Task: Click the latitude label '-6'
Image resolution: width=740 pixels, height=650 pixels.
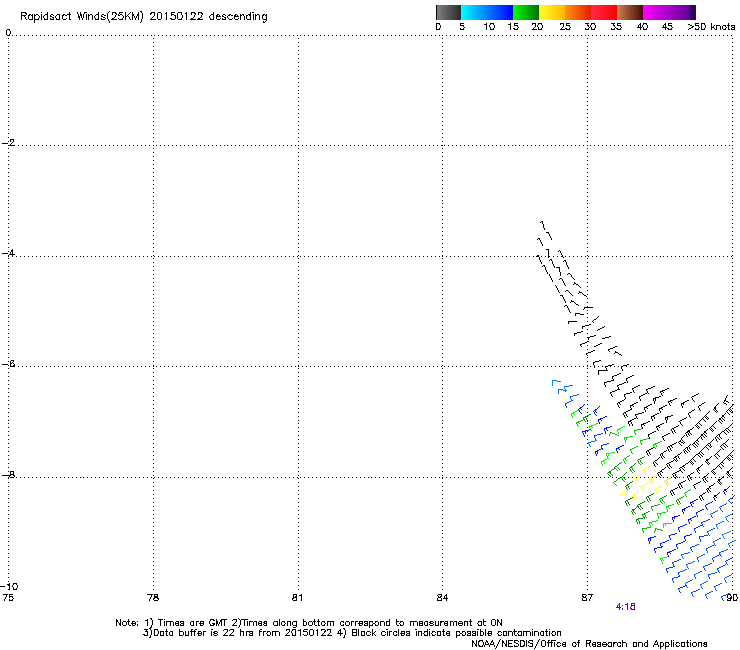Action: click(x=8, y=364)
